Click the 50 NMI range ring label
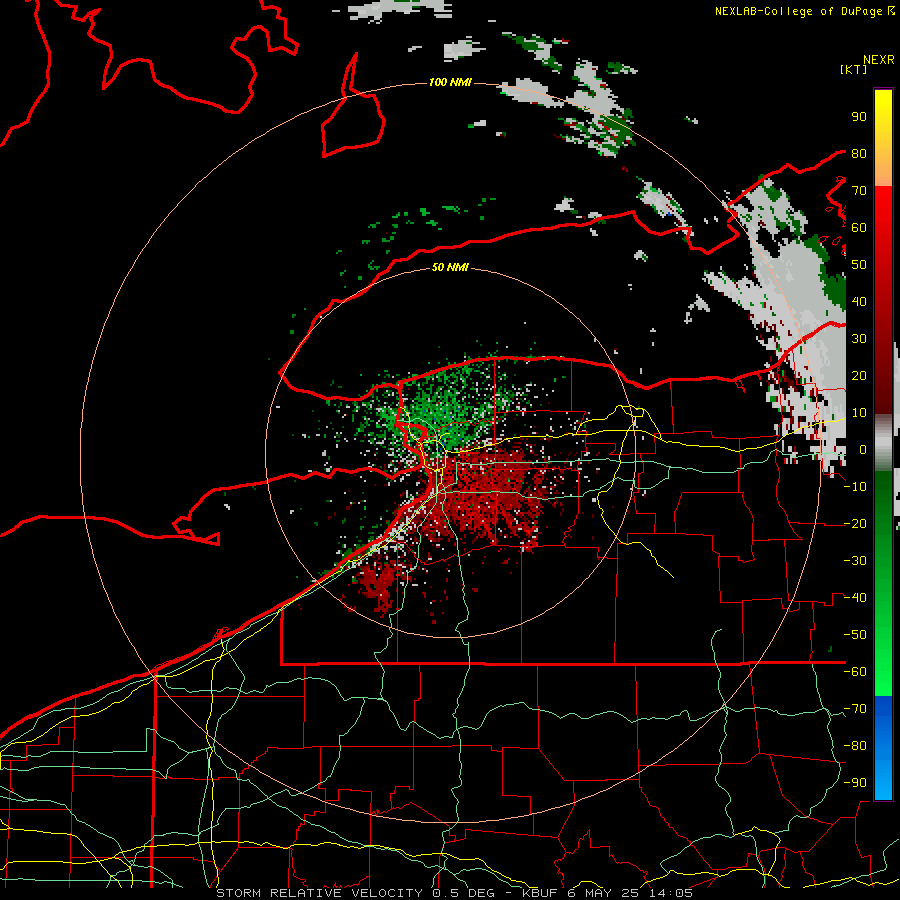Screen dimensions: 900x900 [x=450, y=267]
